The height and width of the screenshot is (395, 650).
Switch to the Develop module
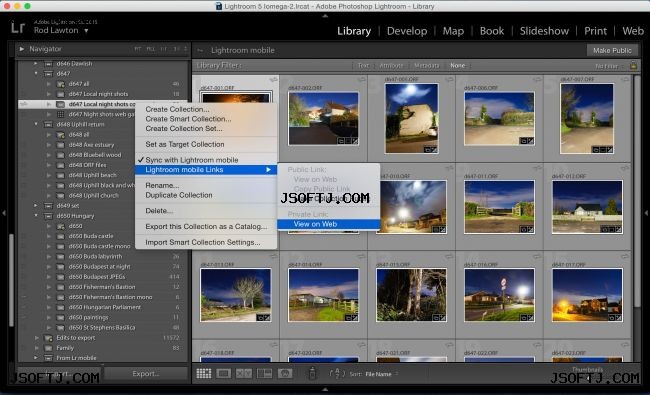pos(407,31)
